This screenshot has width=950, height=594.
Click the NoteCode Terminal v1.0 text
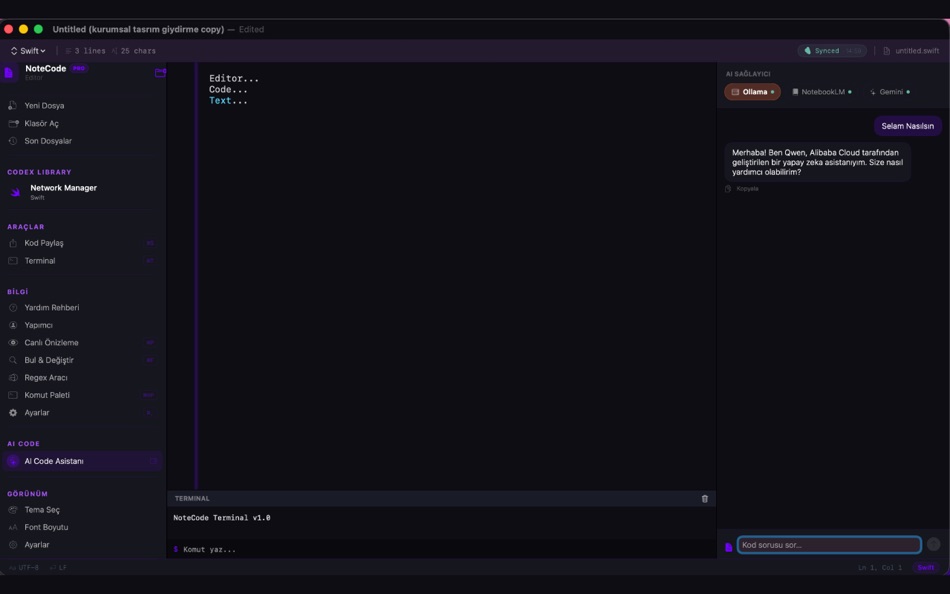pos(222,518)
